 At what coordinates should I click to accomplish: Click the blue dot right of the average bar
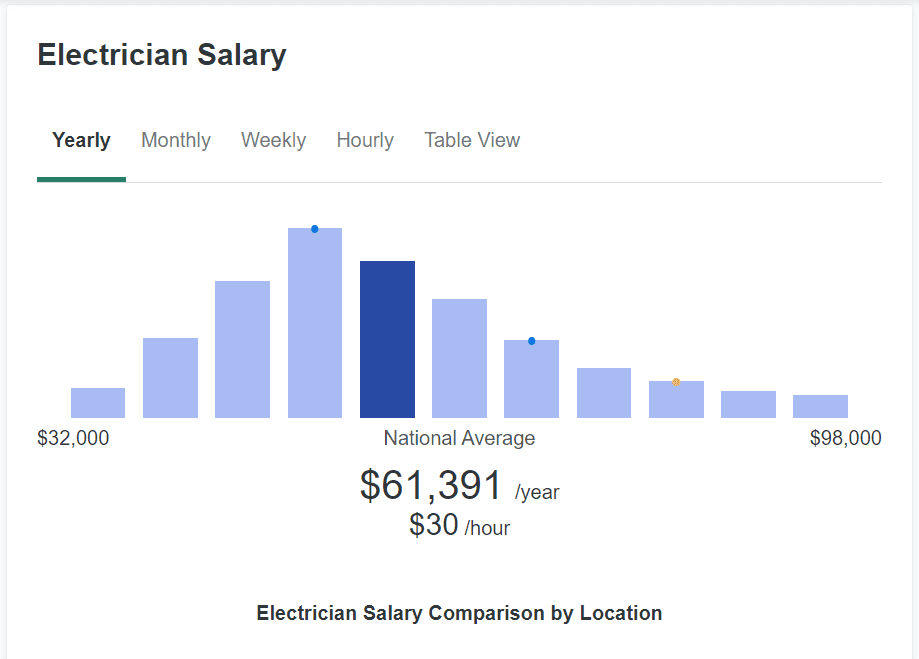click(531, 341)
